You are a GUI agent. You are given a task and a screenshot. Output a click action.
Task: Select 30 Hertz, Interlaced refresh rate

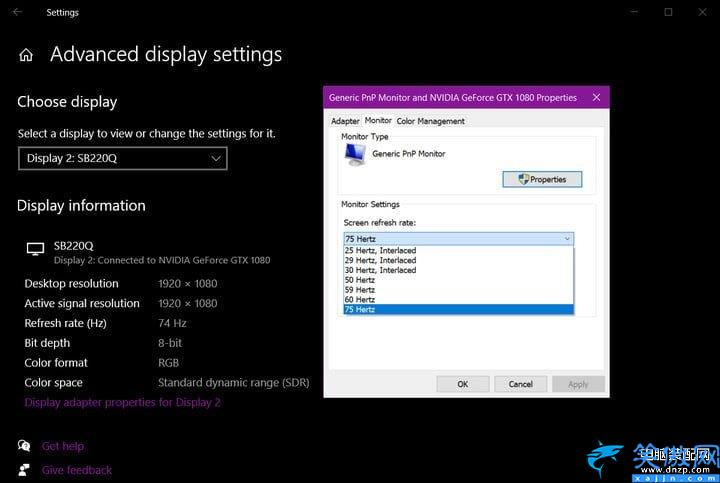(458, 270)
